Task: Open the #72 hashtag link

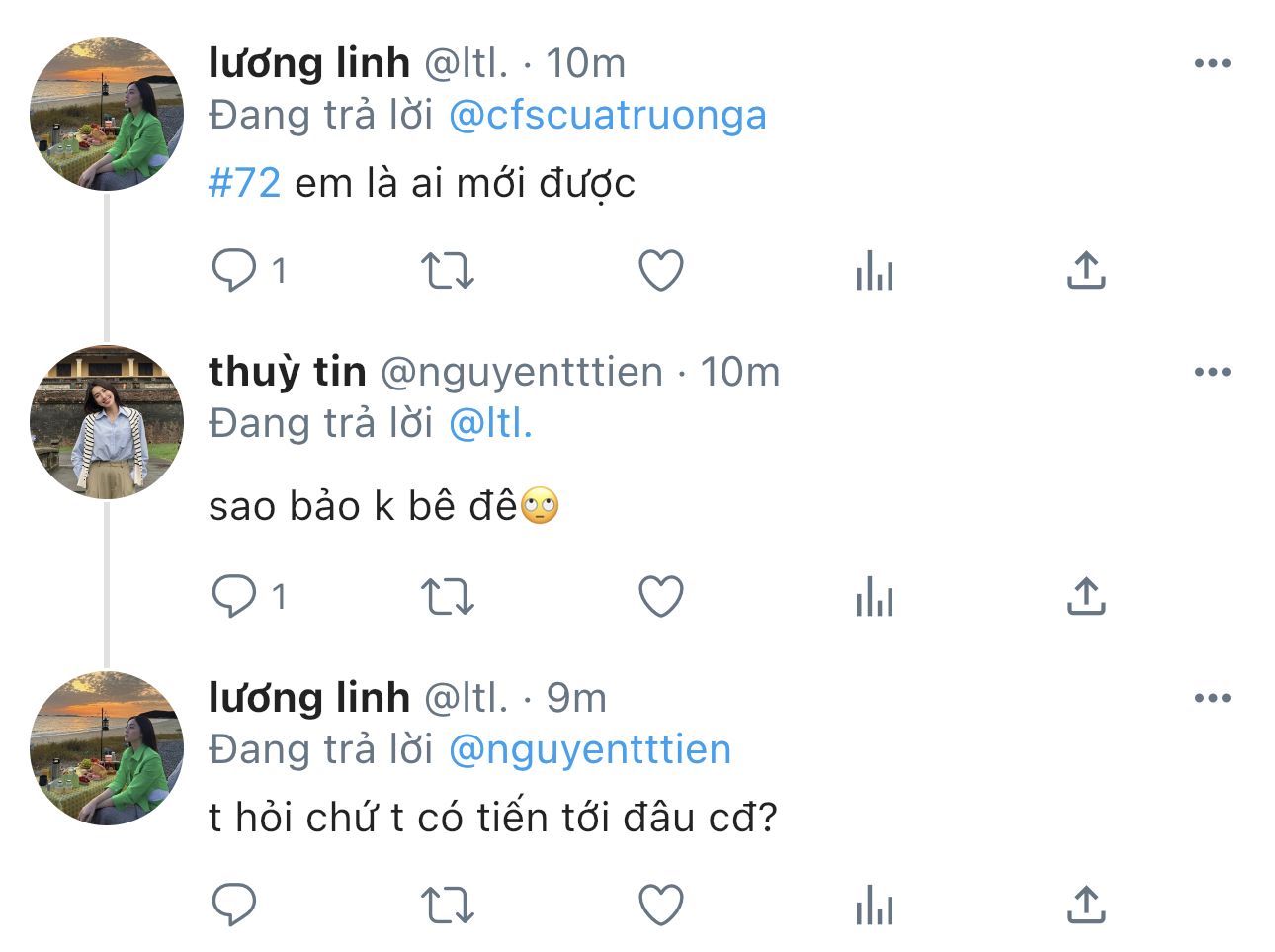Action: pyautogui.click(x=244, y=183)
